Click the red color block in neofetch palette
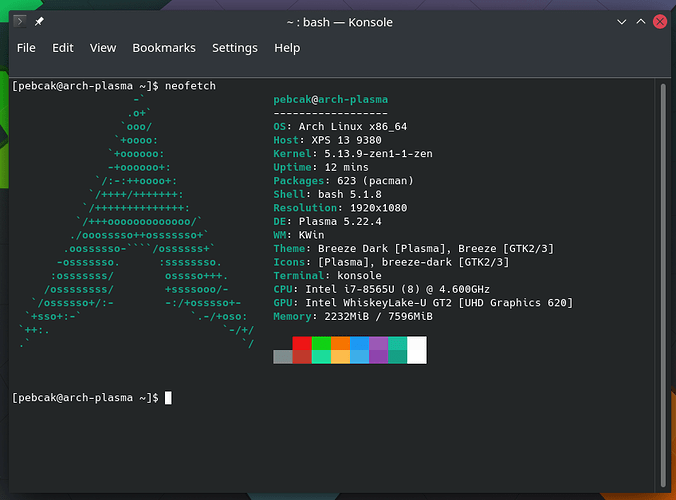 coord(302,344)
